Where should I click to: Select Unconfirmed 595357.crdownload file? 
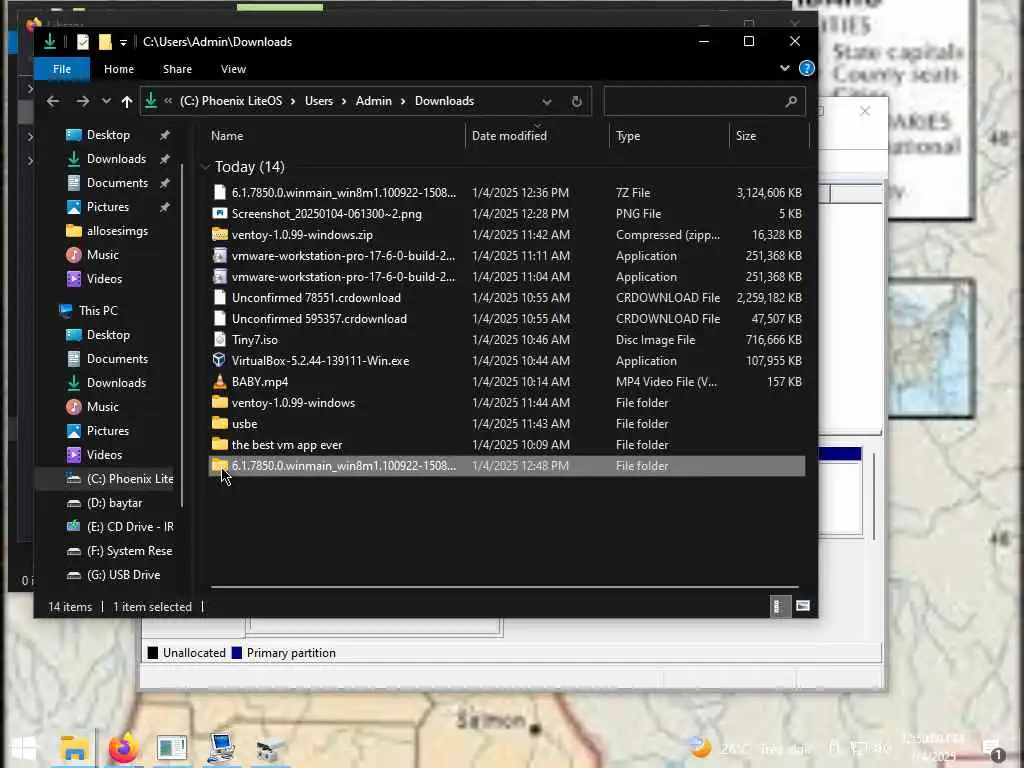pos(507,319)
